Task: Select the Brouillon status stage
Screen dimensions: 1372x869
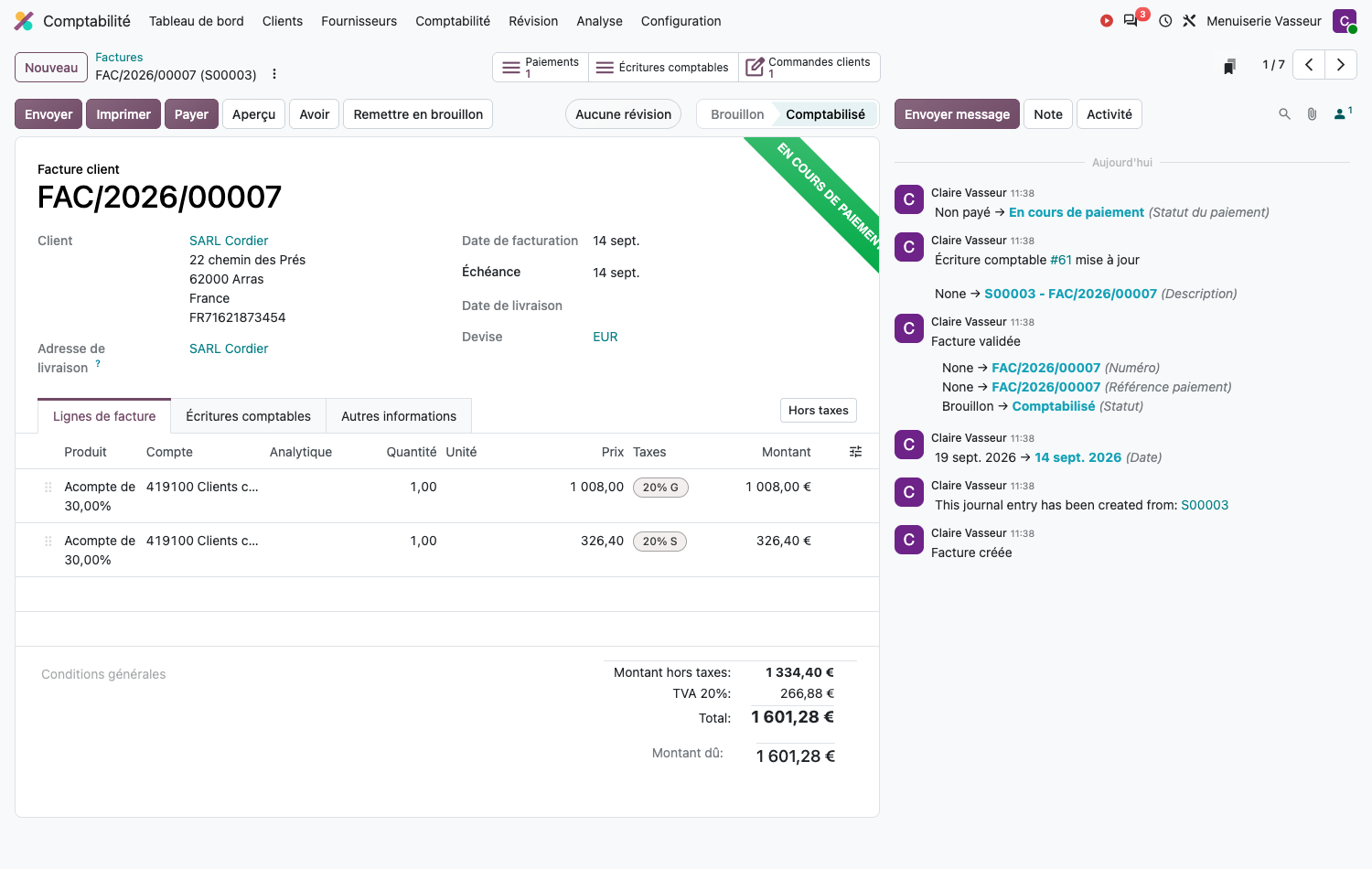Action: click(x=737, y=114)
